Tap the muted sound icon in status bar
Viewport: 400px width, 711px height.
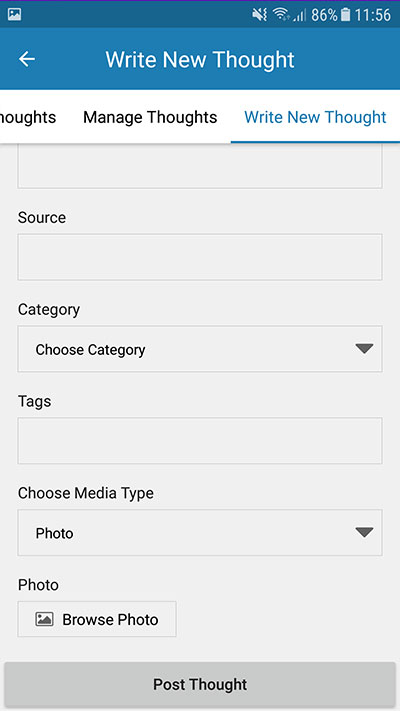[x=259, y=15]
